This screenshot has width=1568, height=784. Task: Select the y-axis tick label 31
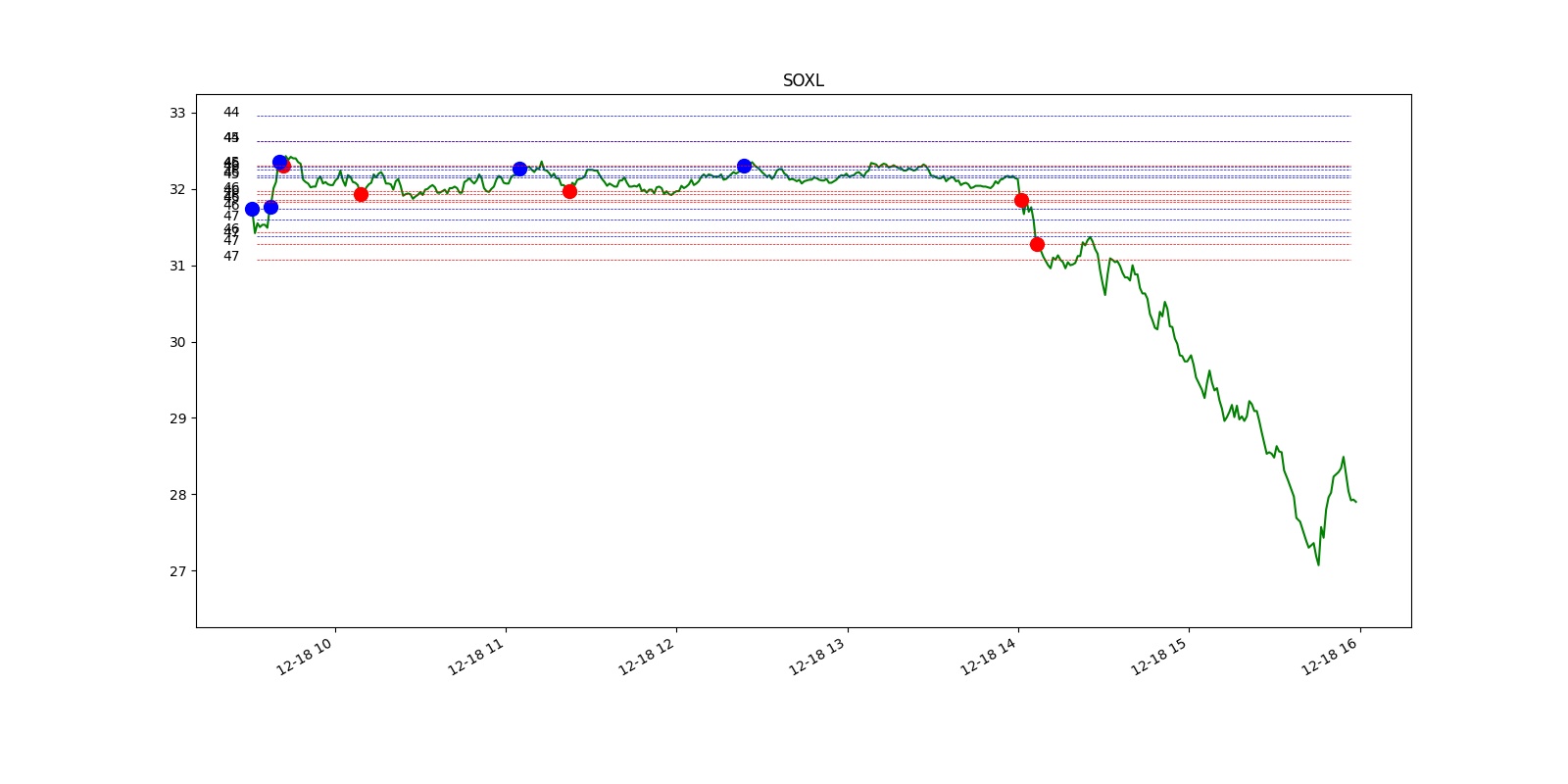[177, 266]
